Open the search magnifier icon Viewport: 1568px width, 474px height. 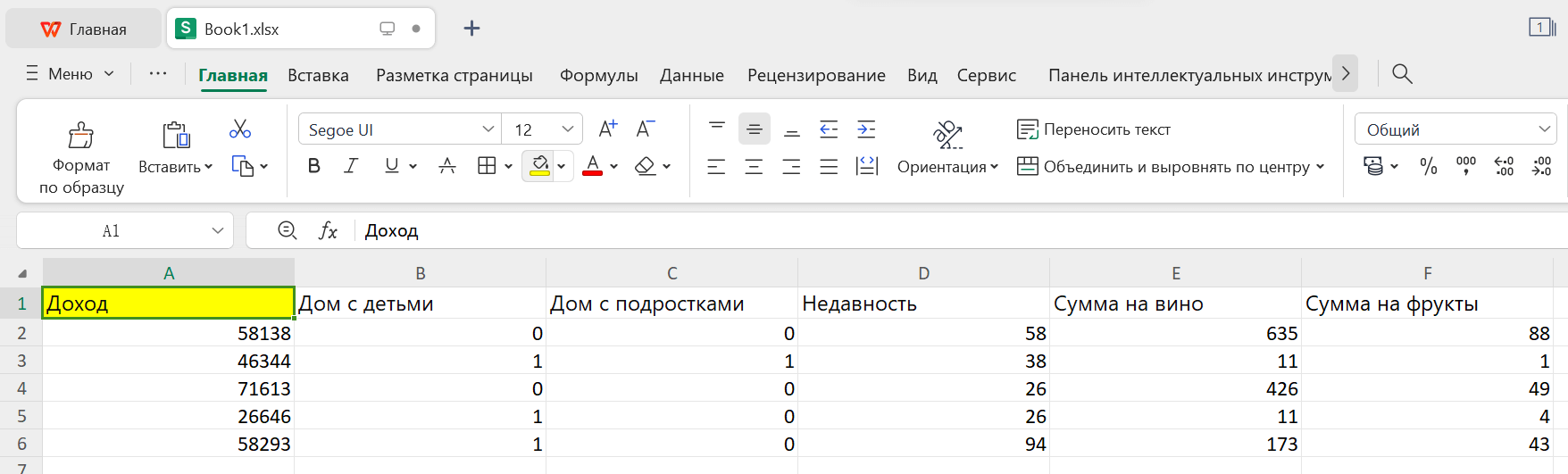pos(1402,74)
